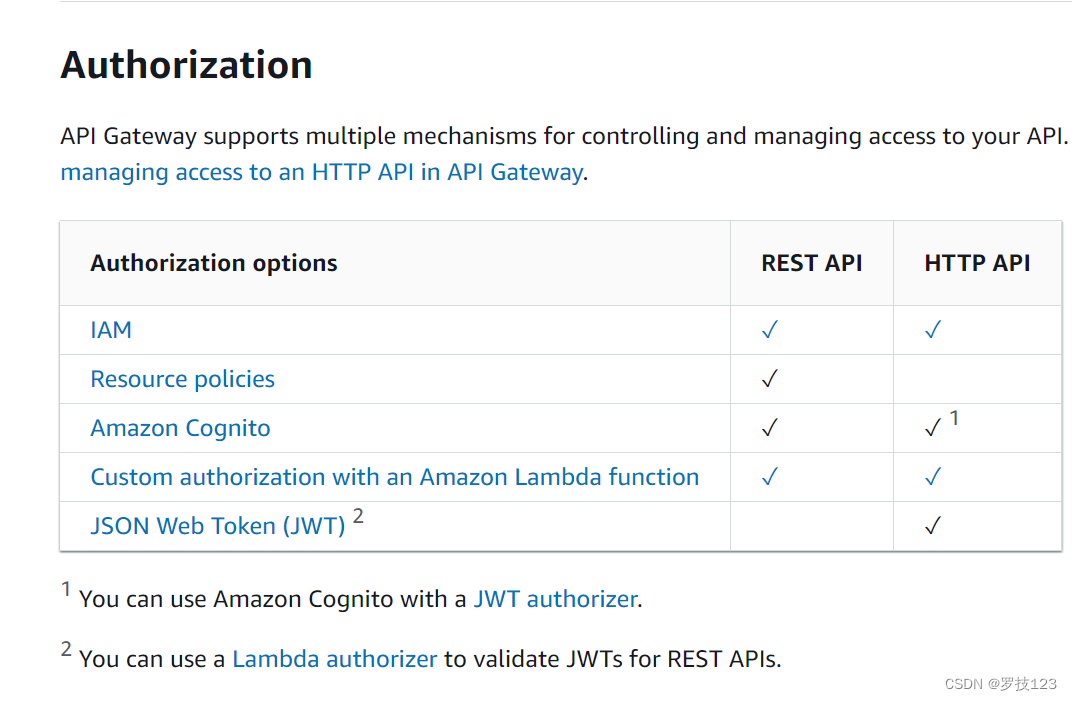Click Amazon Cognito checkmark under HTTP API

pos(933,428)
